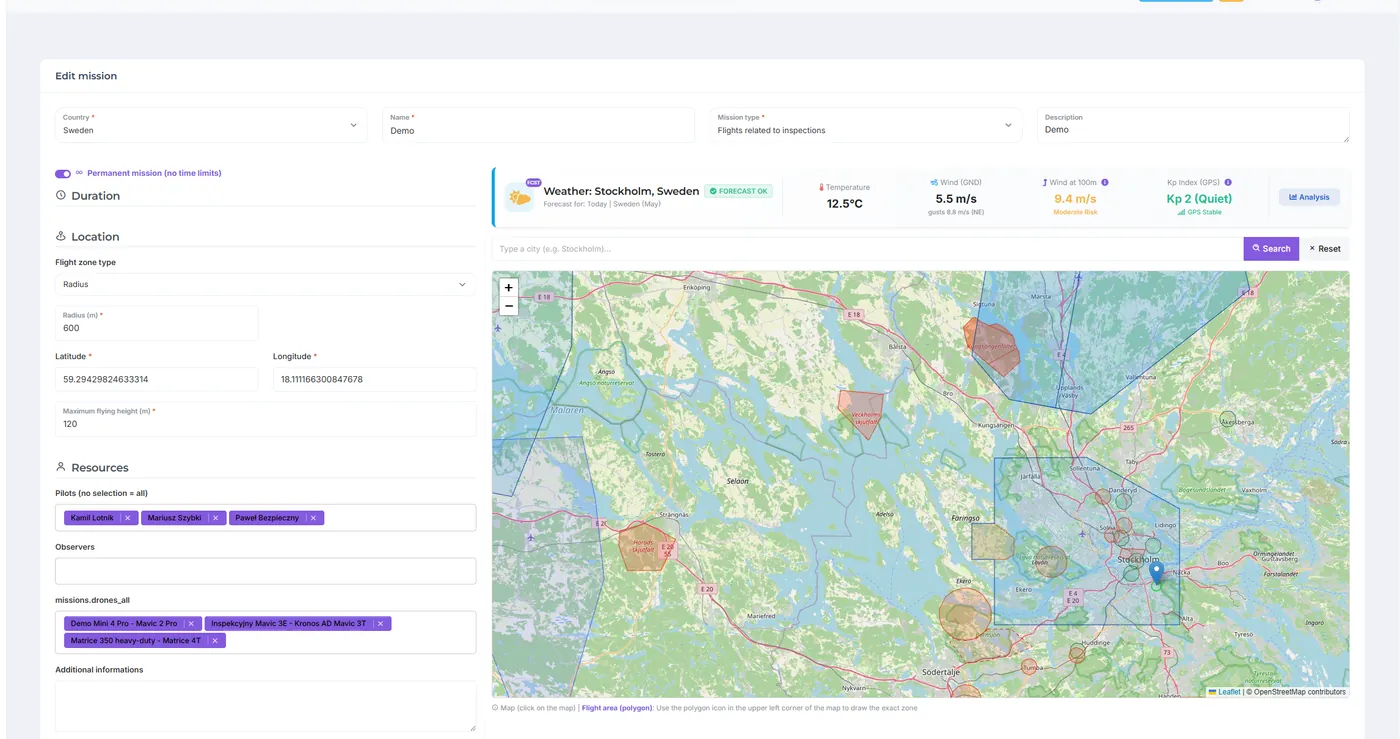
Task: Open the Flight zone type dropdown
Action: (265, 284)
